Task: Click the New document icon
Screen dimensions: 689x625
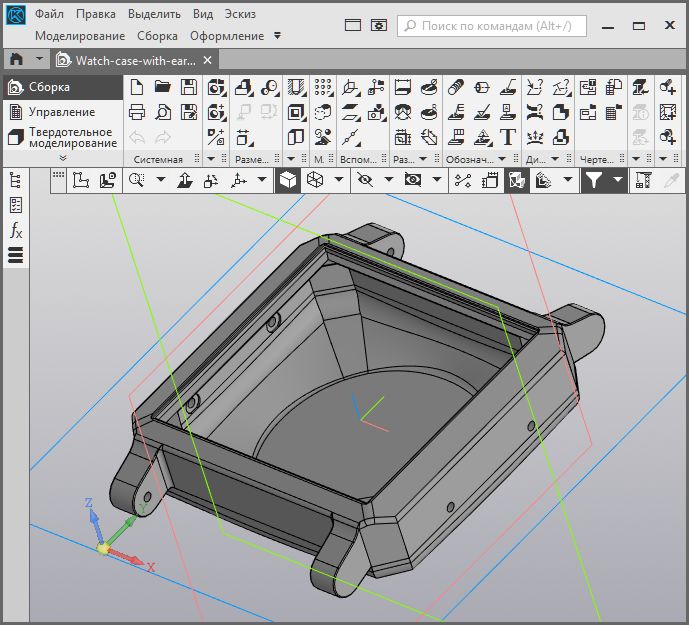Action: pyautogui.click(x=137, y=87)
